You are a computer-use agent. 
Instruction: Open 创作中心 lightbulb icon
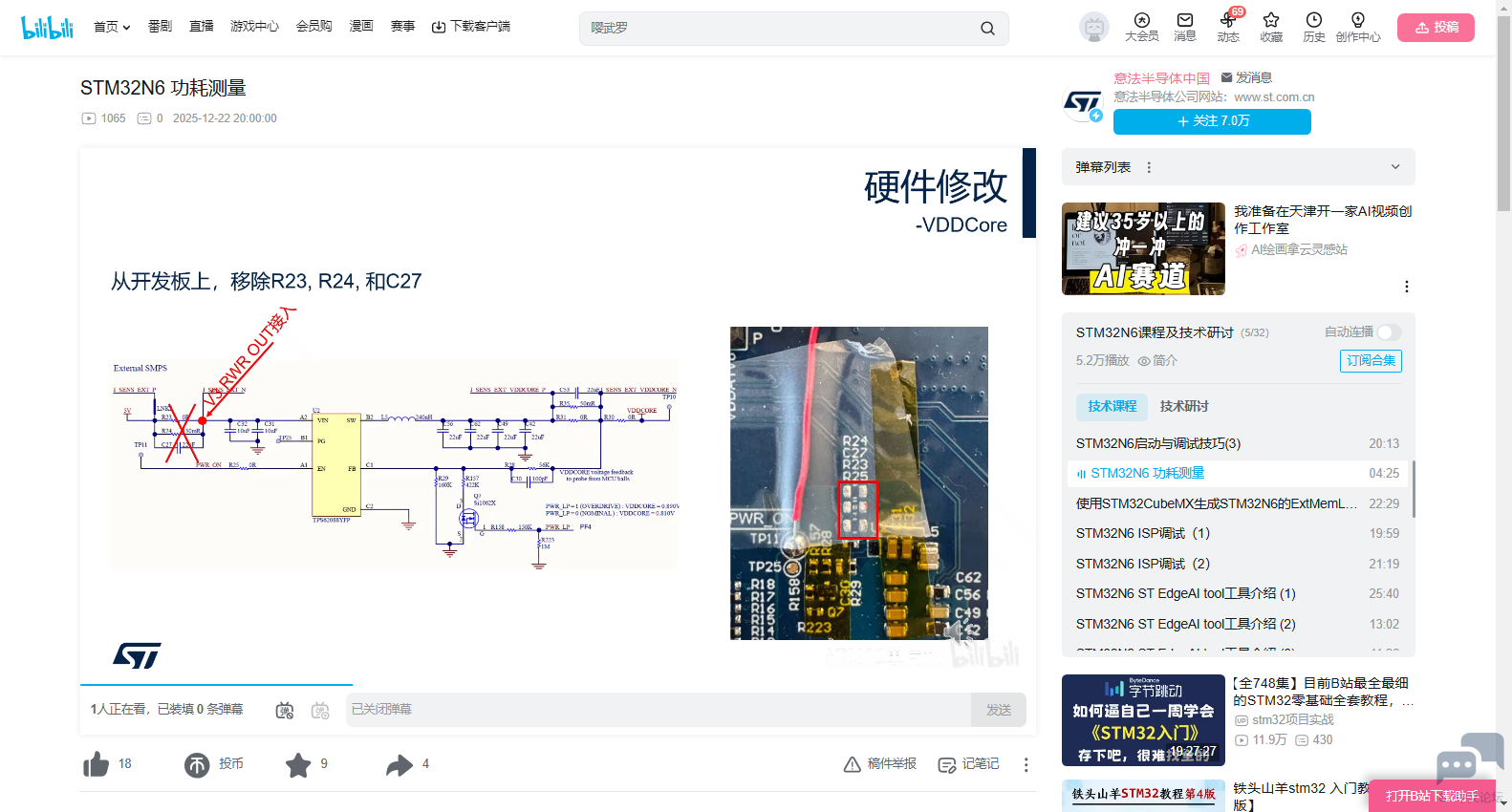[1358, 28]
